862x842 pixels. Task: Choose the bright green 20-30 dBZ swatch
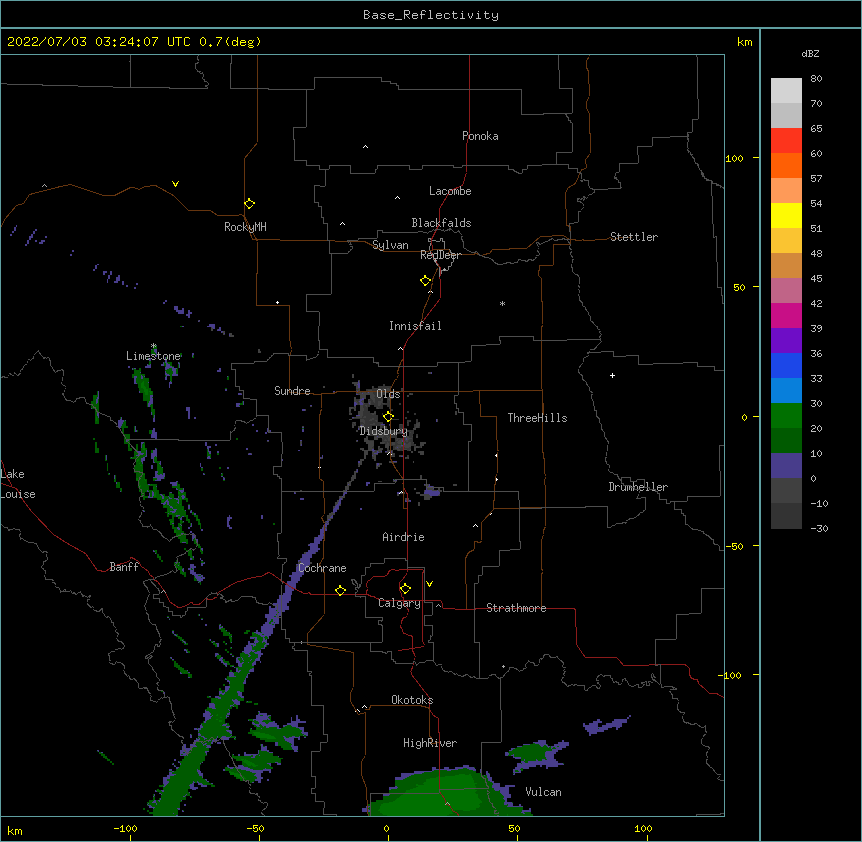786,416
